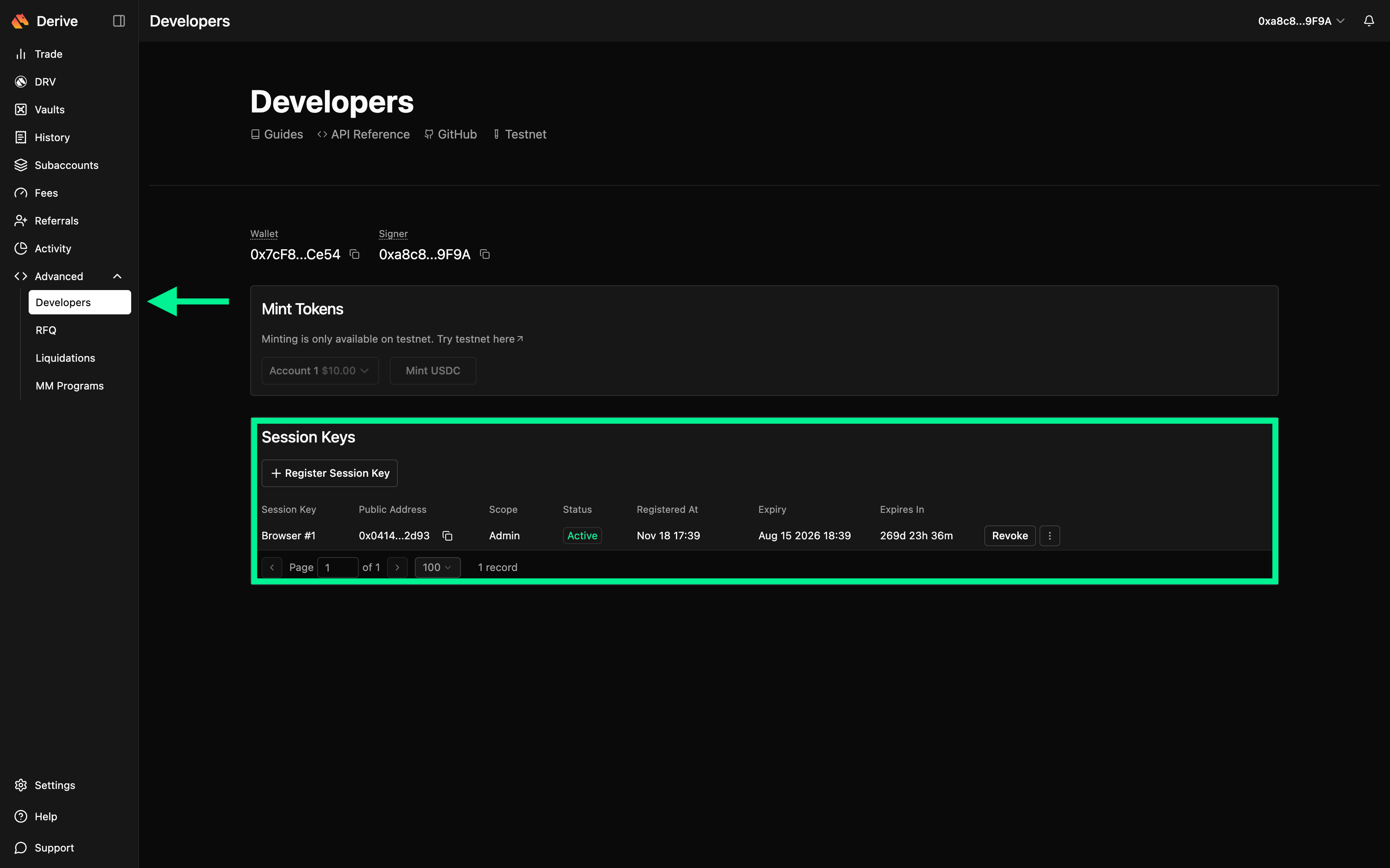Screen dimensions: 1390x868
Task: Collapse the Advanced menu section
Action: click(117, 276)
